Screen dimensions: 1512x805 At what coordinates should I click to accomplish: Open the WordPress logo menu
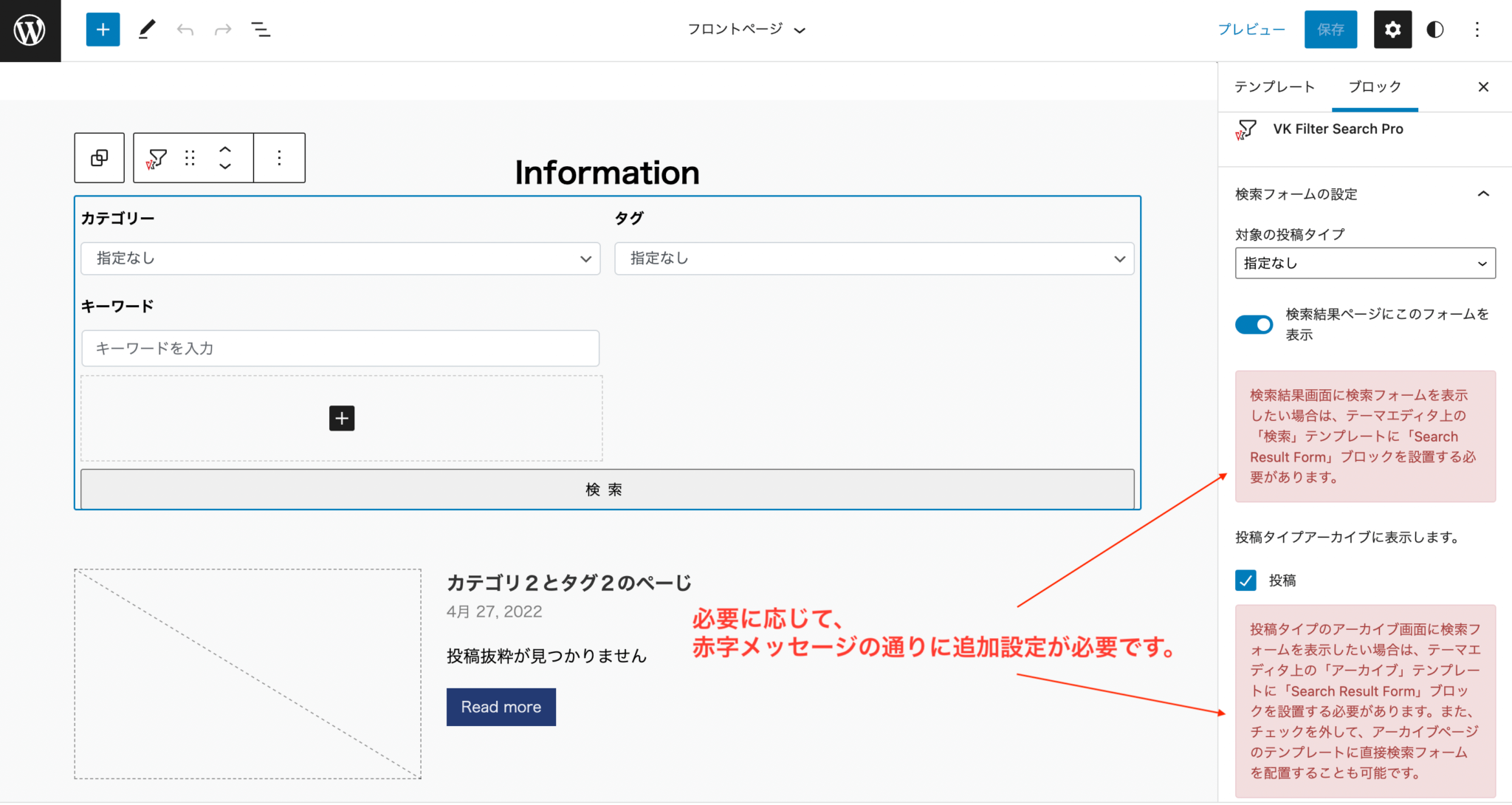coord(30,30)
